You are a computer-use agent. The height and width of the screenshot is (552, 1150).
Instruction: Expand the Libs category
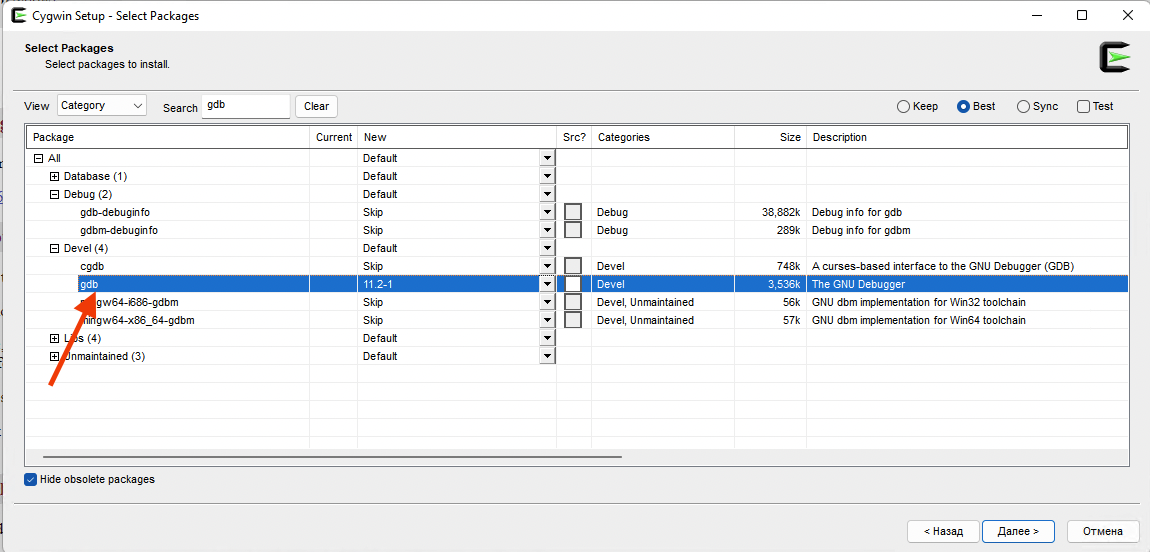pos(54,338)
